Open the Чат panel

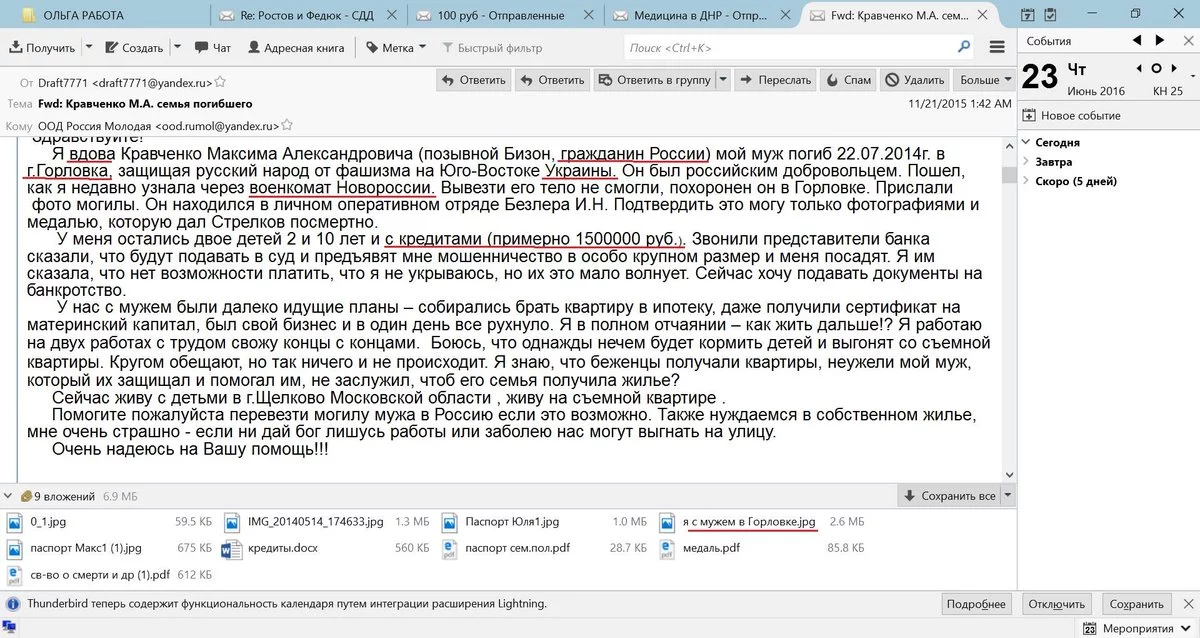click(215, 46)
